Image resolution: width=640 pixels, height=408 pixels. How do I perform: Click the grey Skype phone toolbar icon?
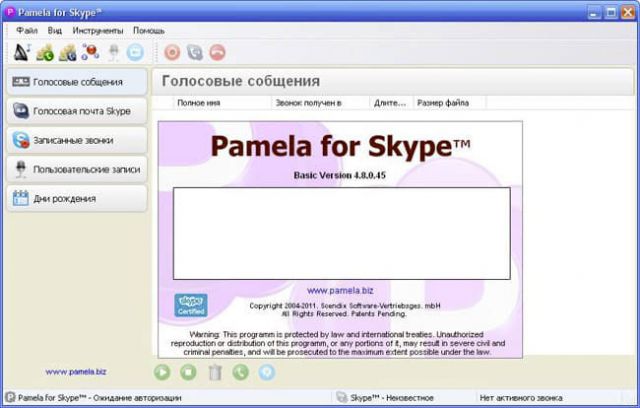195,52
